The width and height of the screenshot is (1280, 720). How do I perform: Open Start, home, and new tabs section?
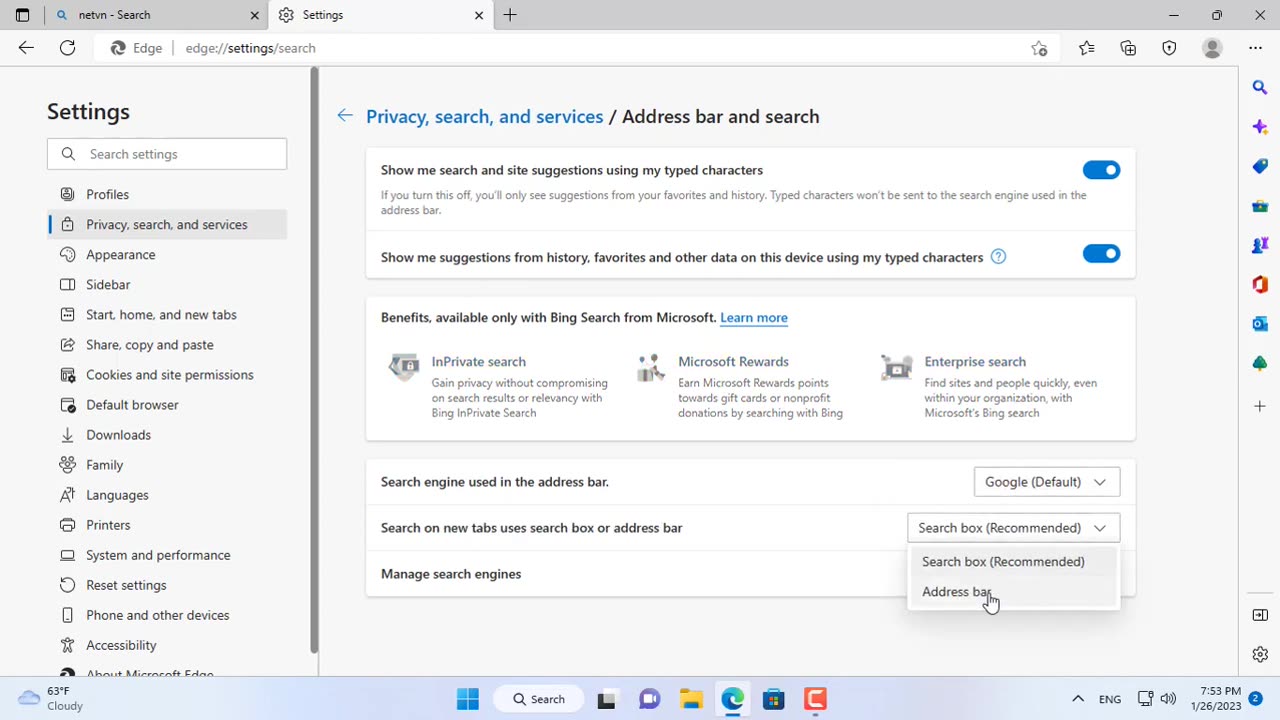(x=167, y=314)
